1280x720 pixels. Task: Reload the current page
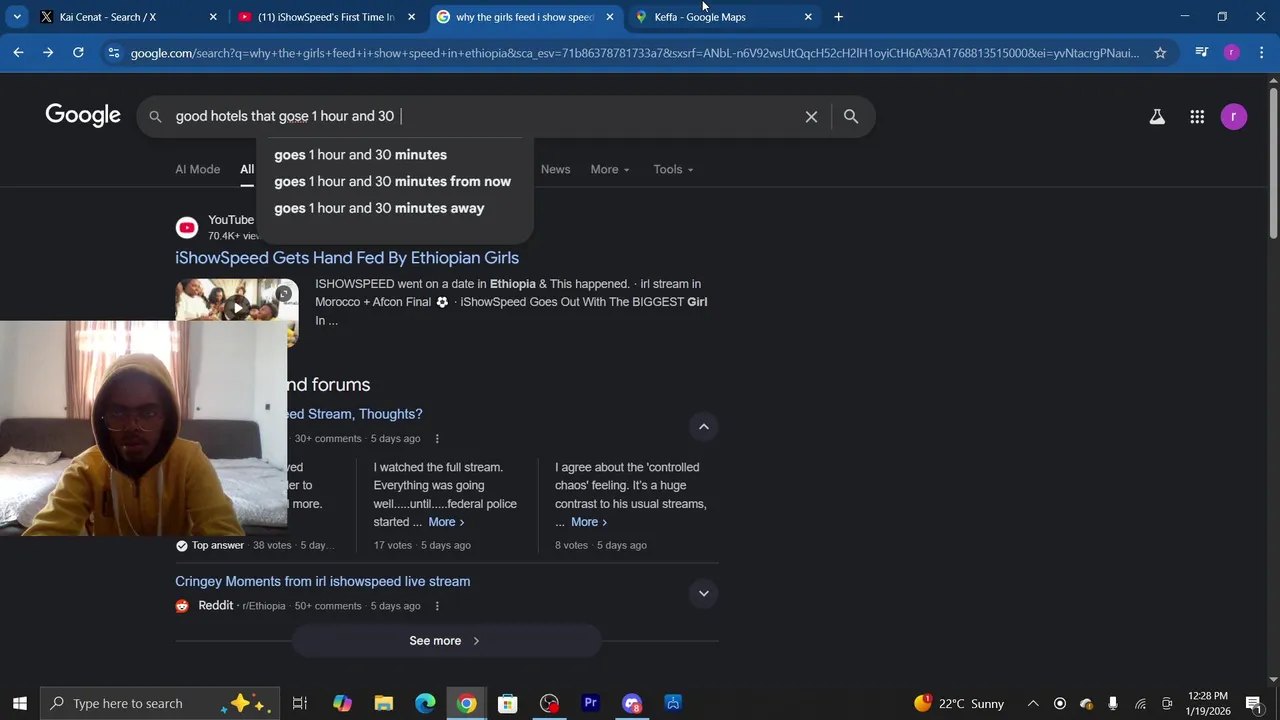click(78, 52)
